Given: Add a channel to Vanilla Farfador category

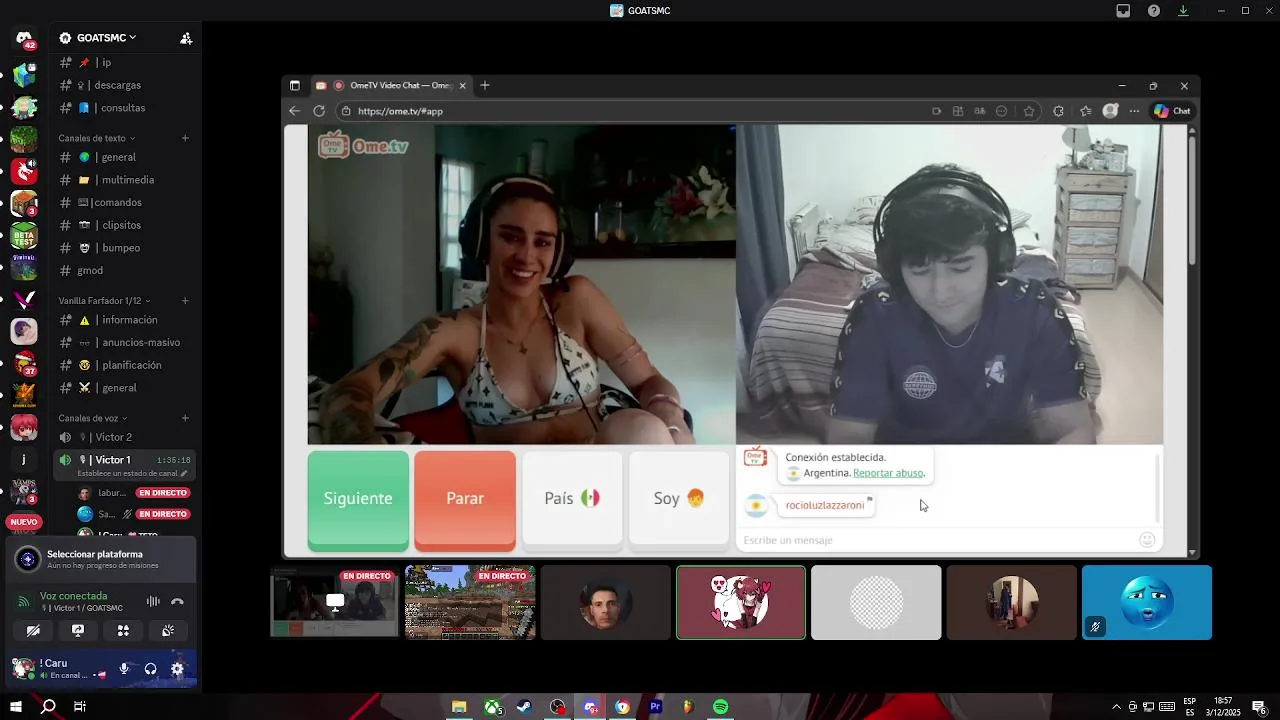Looking at the screenshot, I should (x=185, y=301).
